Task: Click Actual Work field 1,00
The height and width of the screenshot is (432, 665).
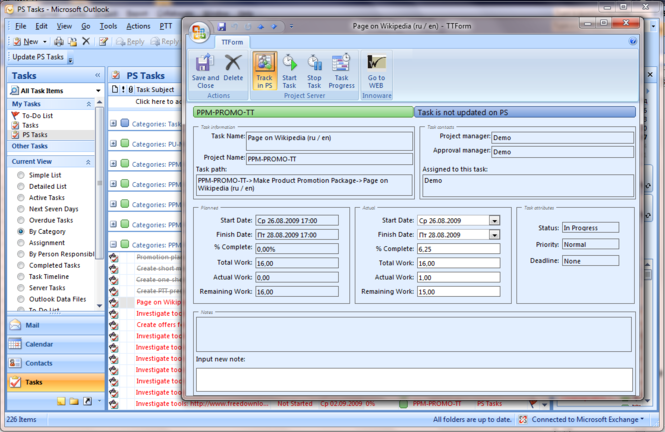Action: click(458, 277)
